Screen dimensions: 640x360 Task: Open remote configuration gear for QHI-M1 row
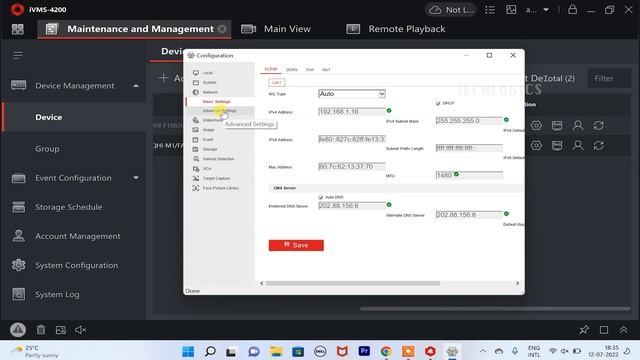tap(536, 145)
